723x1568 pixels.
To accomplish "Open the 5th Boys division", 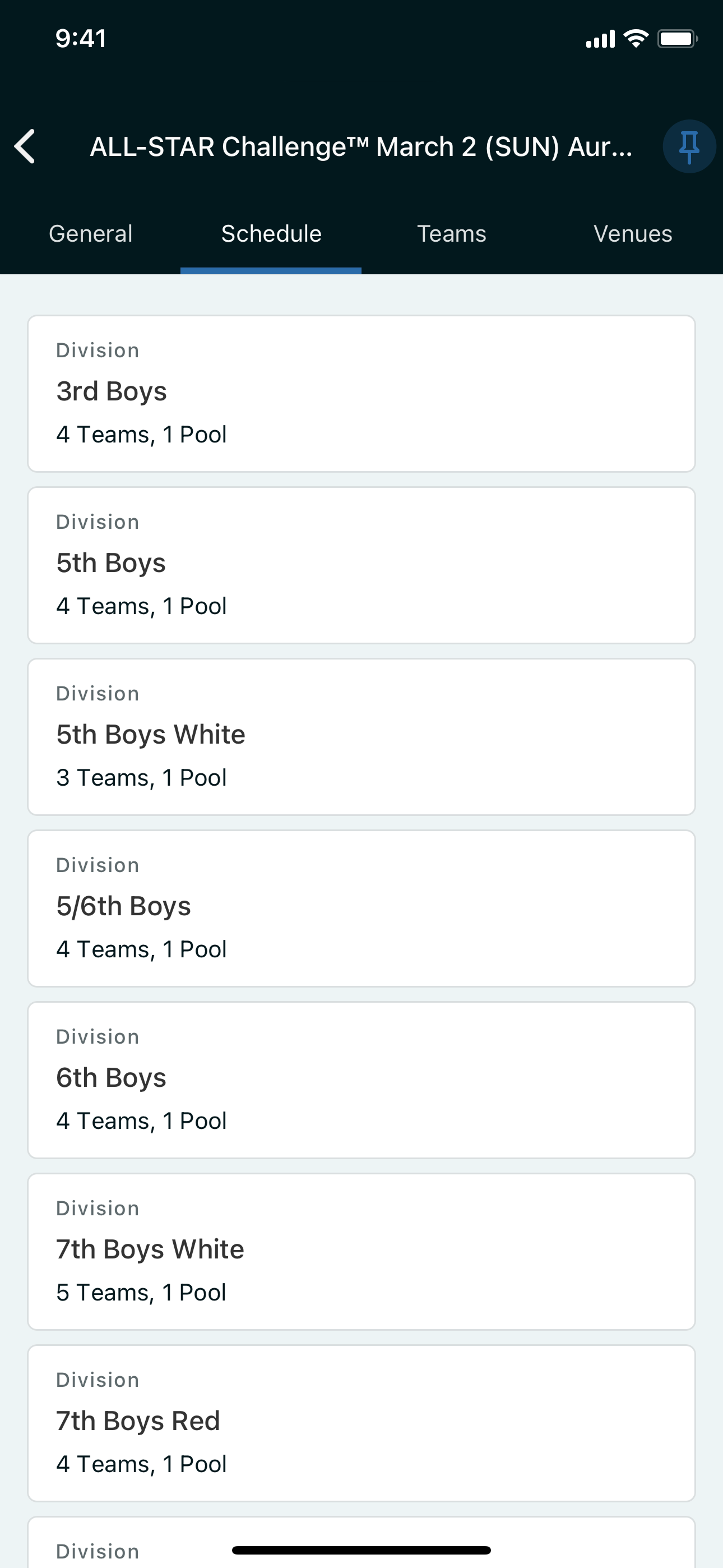I will click(361, 565).
